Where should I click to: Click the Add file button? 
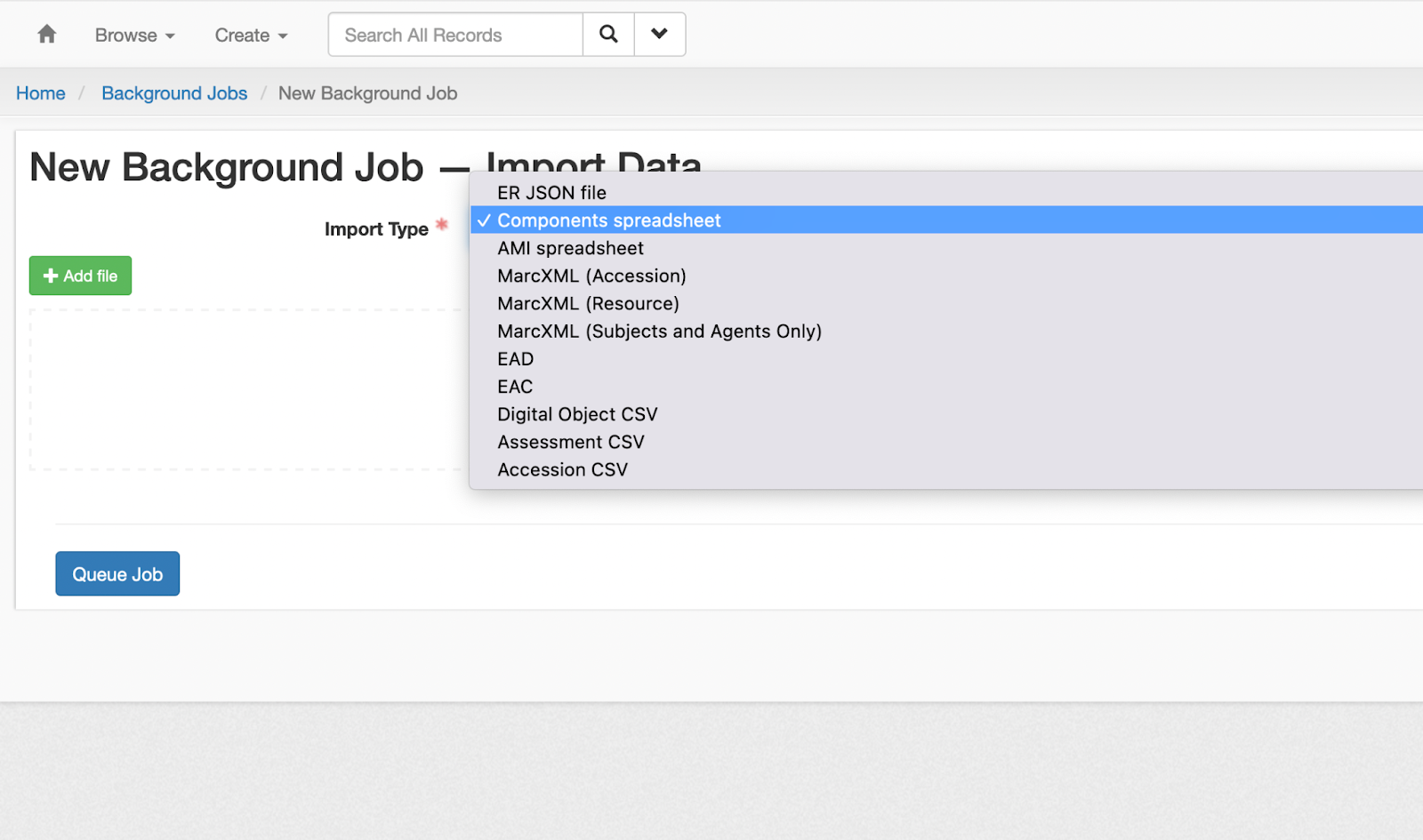pyautogui.click(x=80, y=276)
